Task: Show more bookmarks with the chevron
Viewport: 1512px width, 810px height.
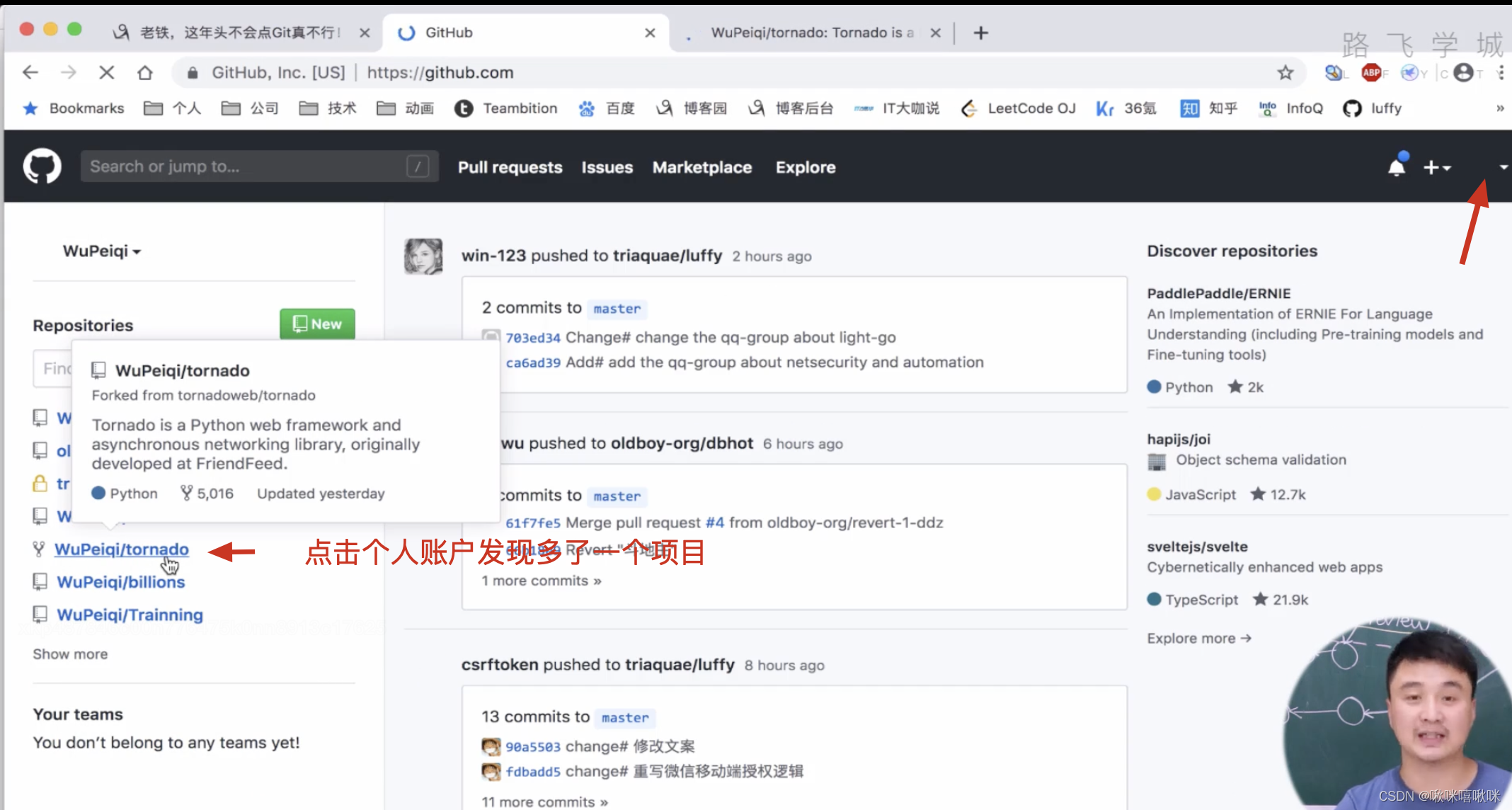Action: click(x=1500, y=108)
